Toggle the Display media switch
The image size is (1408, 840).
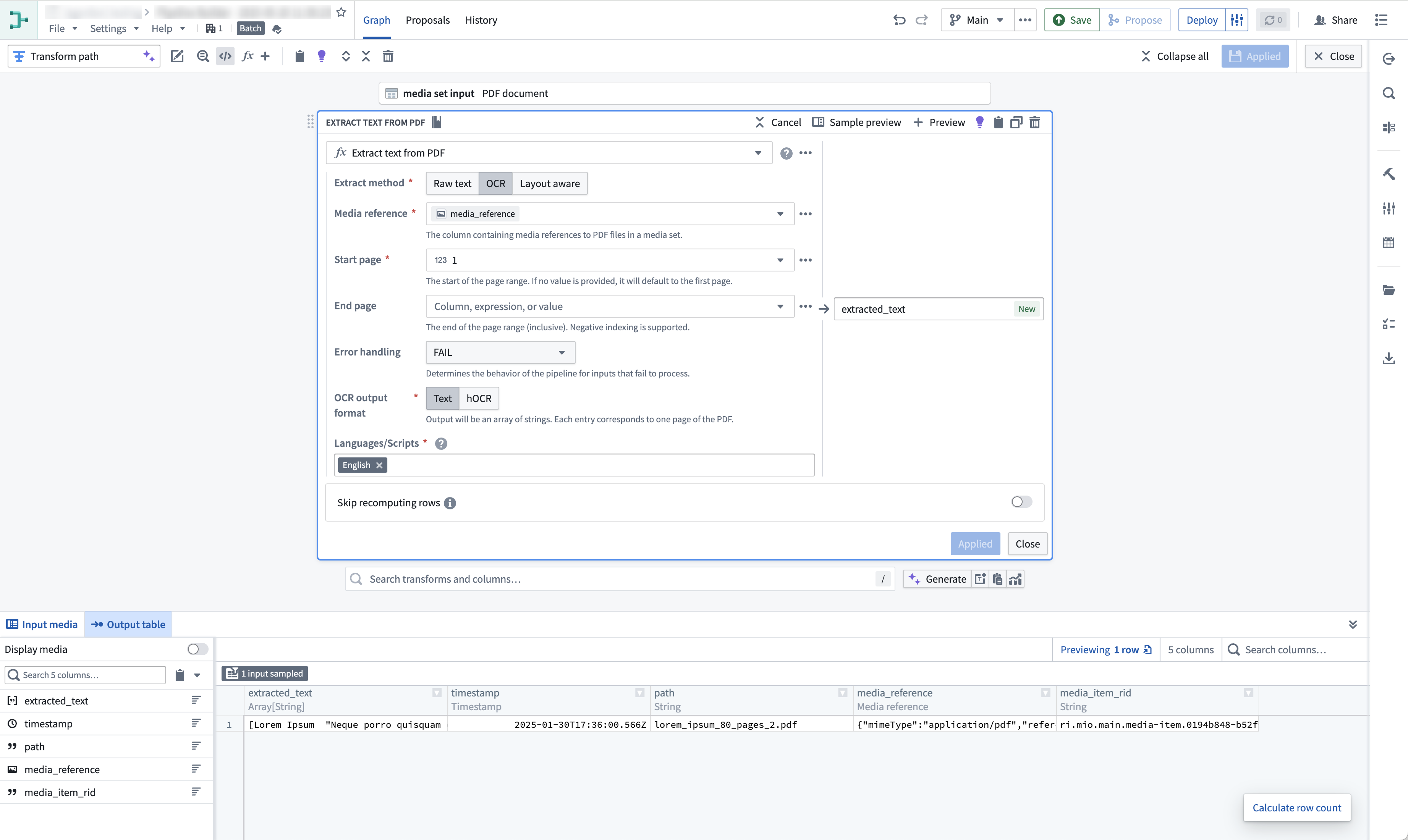[x=197, y=649]
